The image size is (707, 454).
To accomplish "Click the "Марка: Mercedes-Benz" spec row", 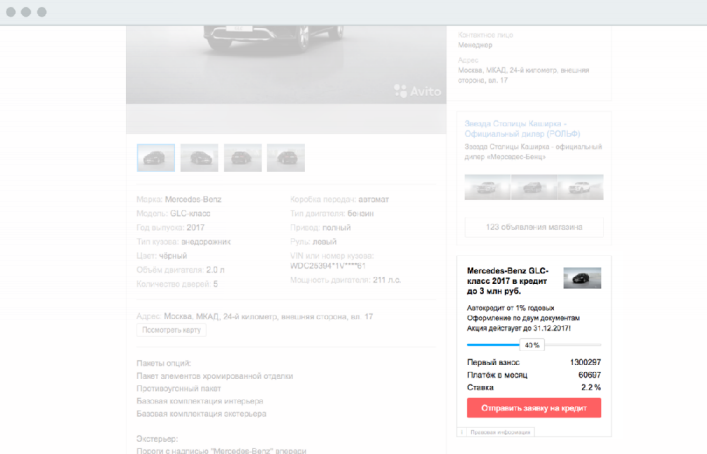I will tap(179, 199).
